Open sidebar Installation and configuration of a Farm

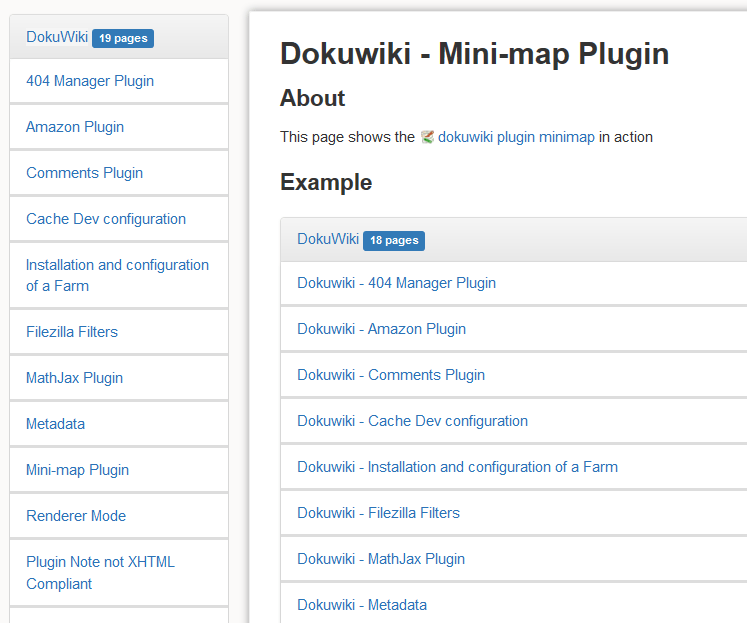[117, 275]
